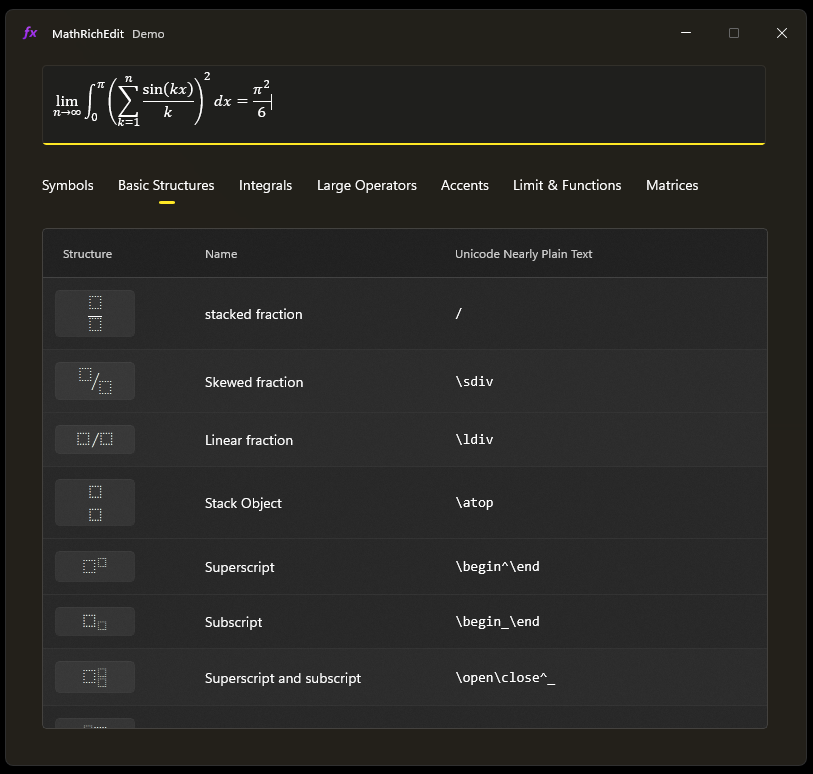
Task: Switch to the Limit & Functions tab
Action: tap(566, 185)
